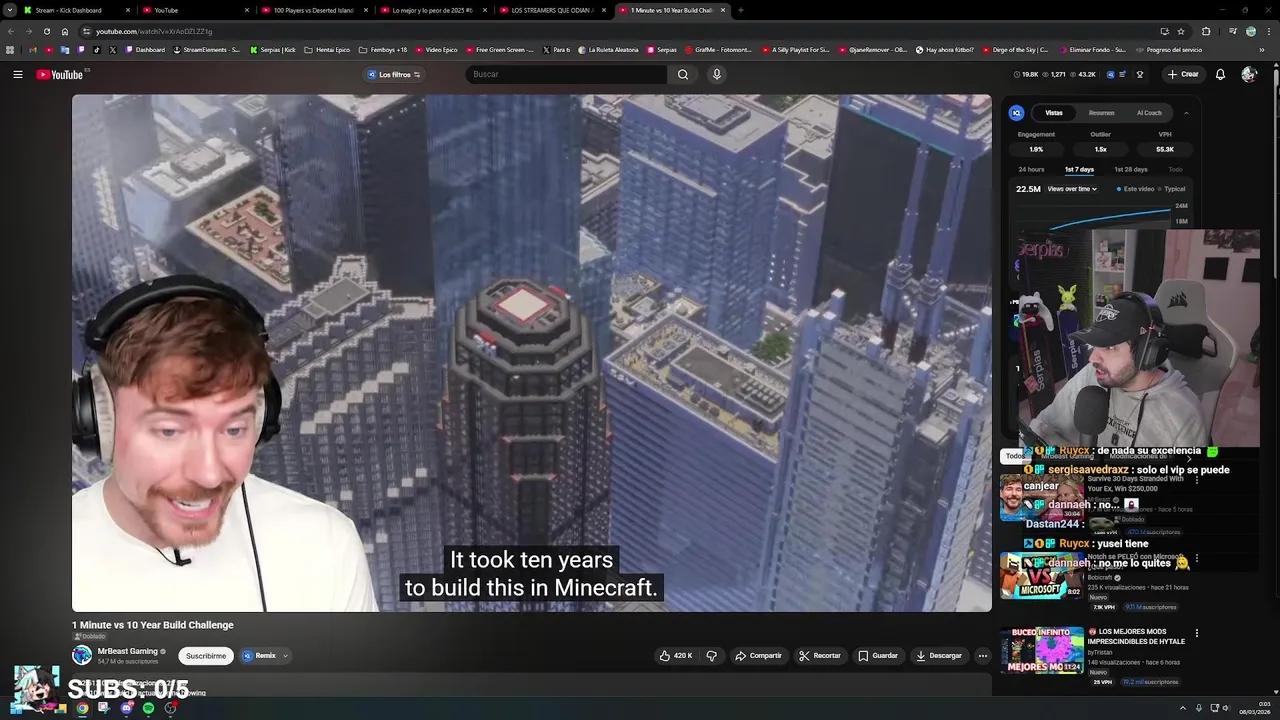This screenshot has width=1280, height=720.
Task: Open the tab search dropdown arrow
Action: click(x=11, y=10)
